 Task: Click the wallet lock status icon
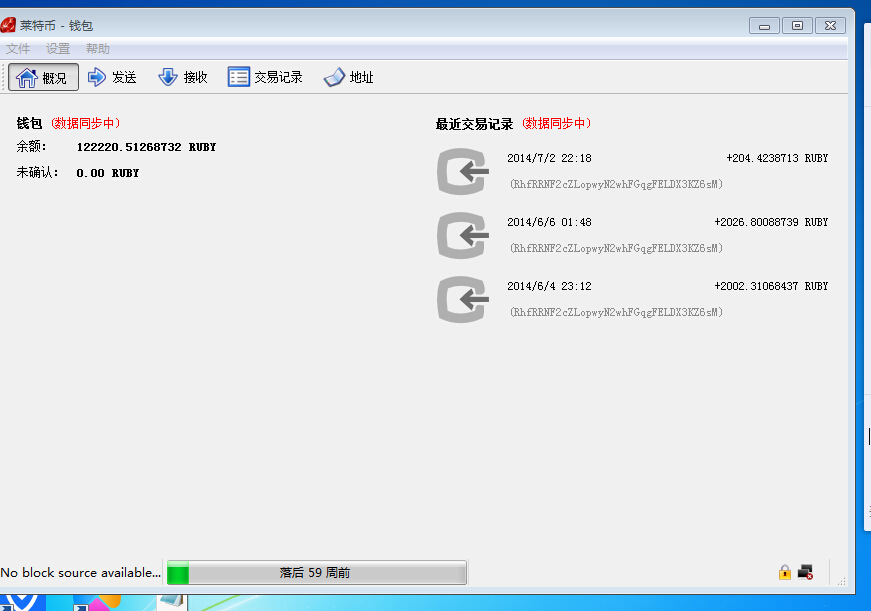click(785, 572)
